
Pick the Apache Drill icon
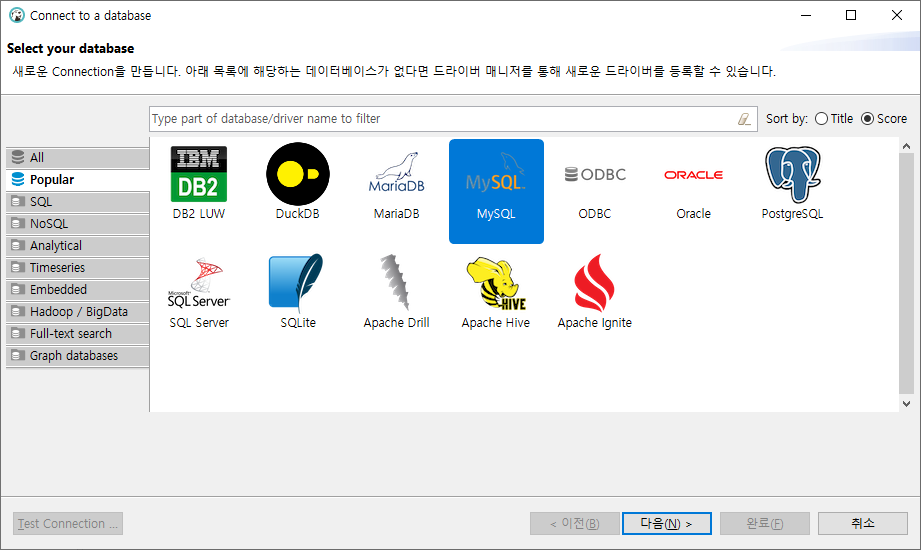395,282
